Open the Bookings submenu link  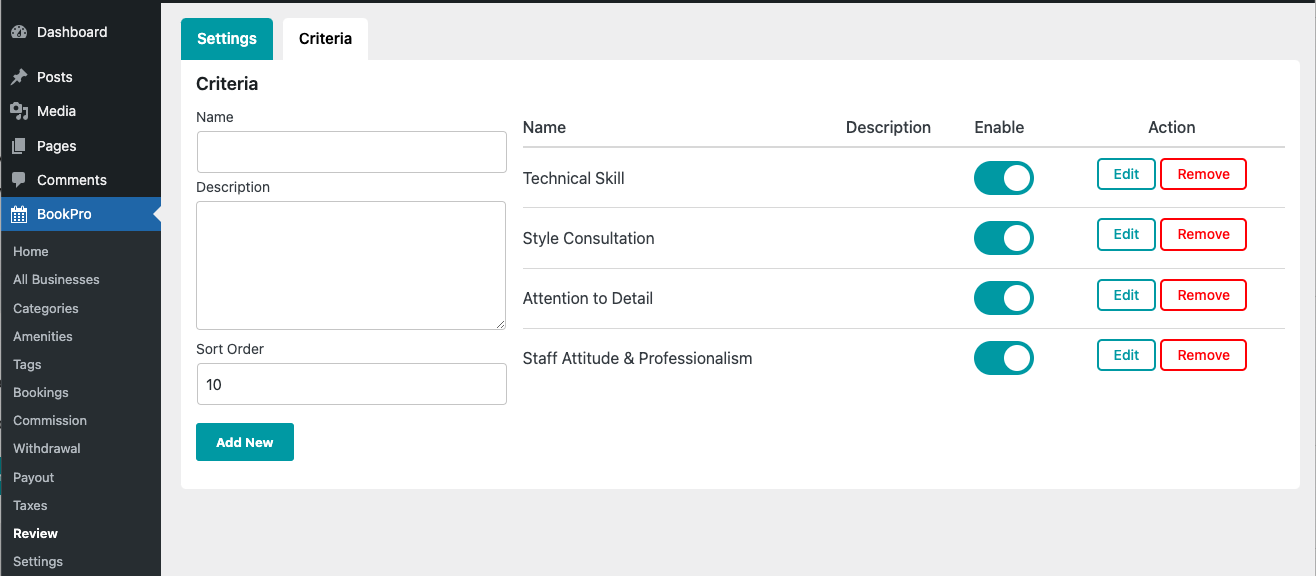(41, 393)
